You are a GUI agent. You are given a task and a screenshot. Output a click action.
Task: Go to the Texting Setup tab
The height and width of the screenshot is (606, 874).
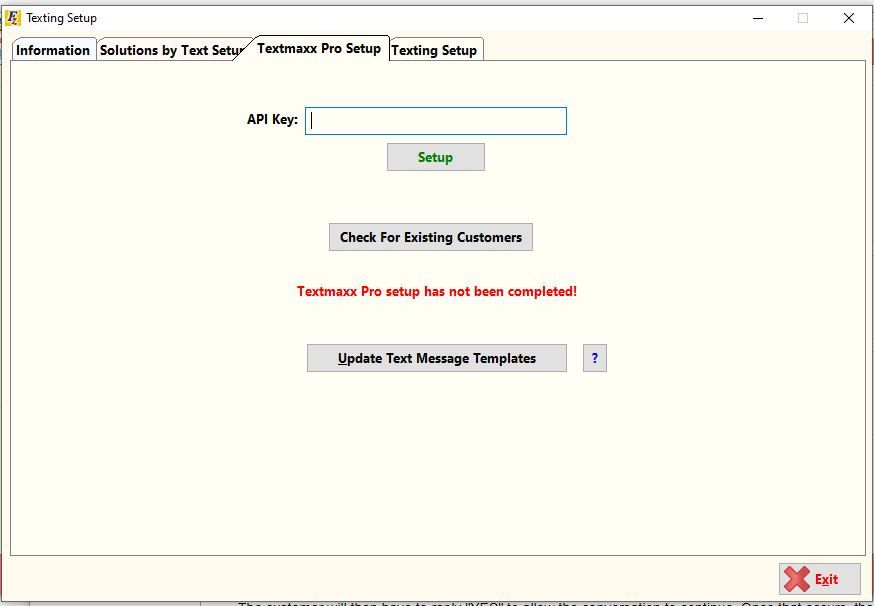coord(434,50)
